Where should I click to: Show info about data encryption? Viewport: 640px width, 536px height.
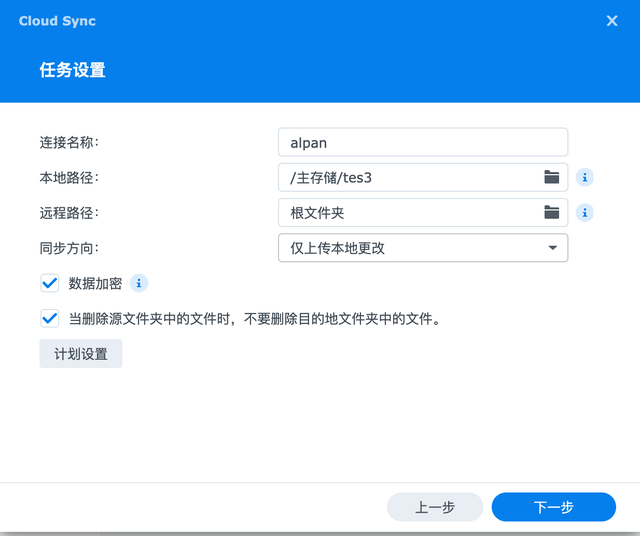click(x=139, y=283)
